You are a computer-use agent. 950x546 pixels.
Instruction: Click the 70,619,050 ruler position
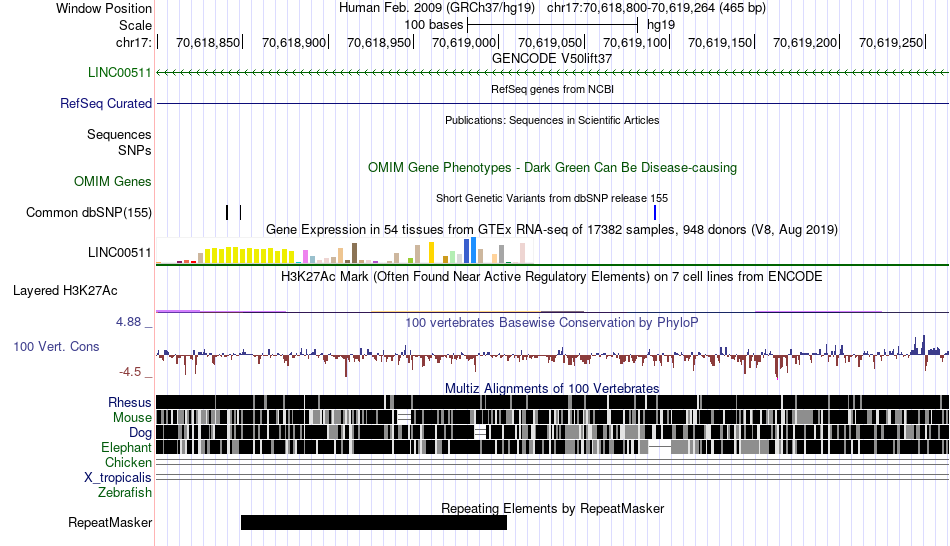click(x=550, y=42)
